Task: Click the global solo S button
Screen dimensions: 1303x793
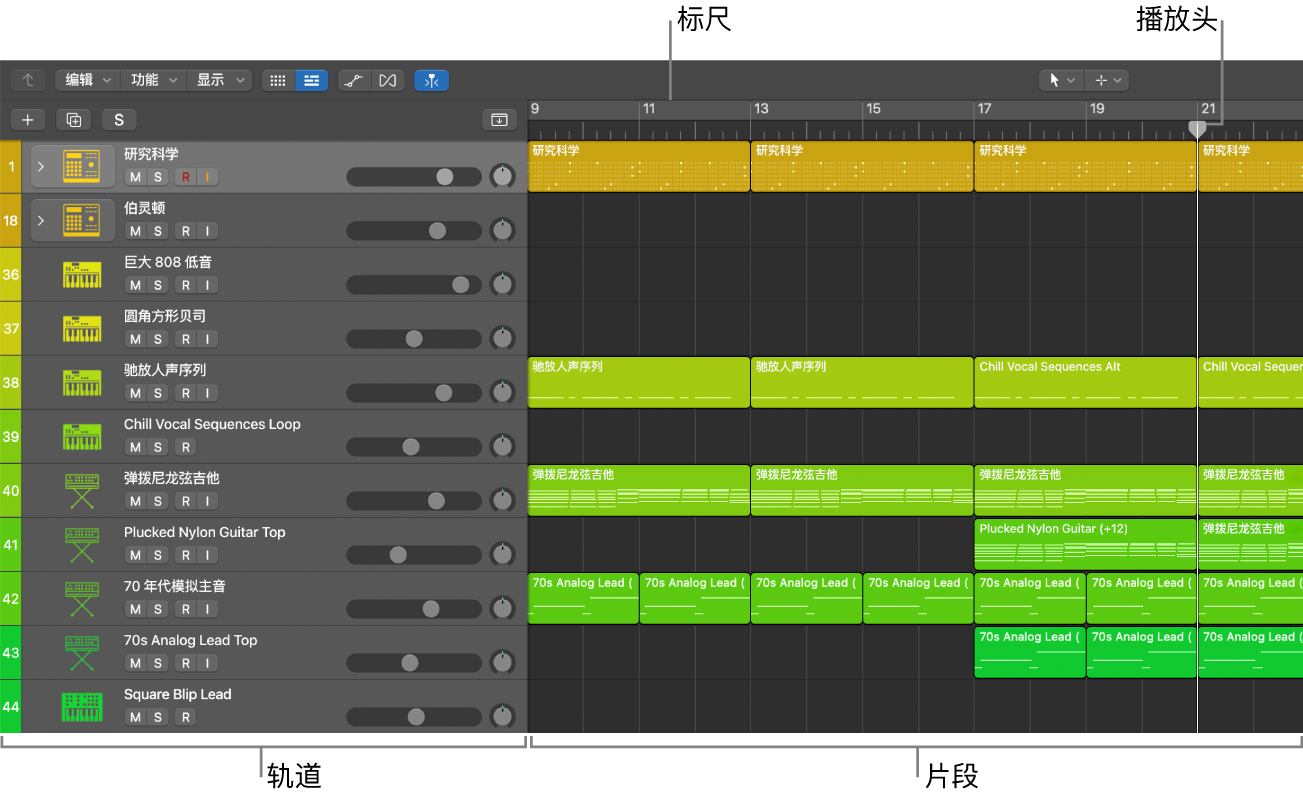Action: coord(119,120)
